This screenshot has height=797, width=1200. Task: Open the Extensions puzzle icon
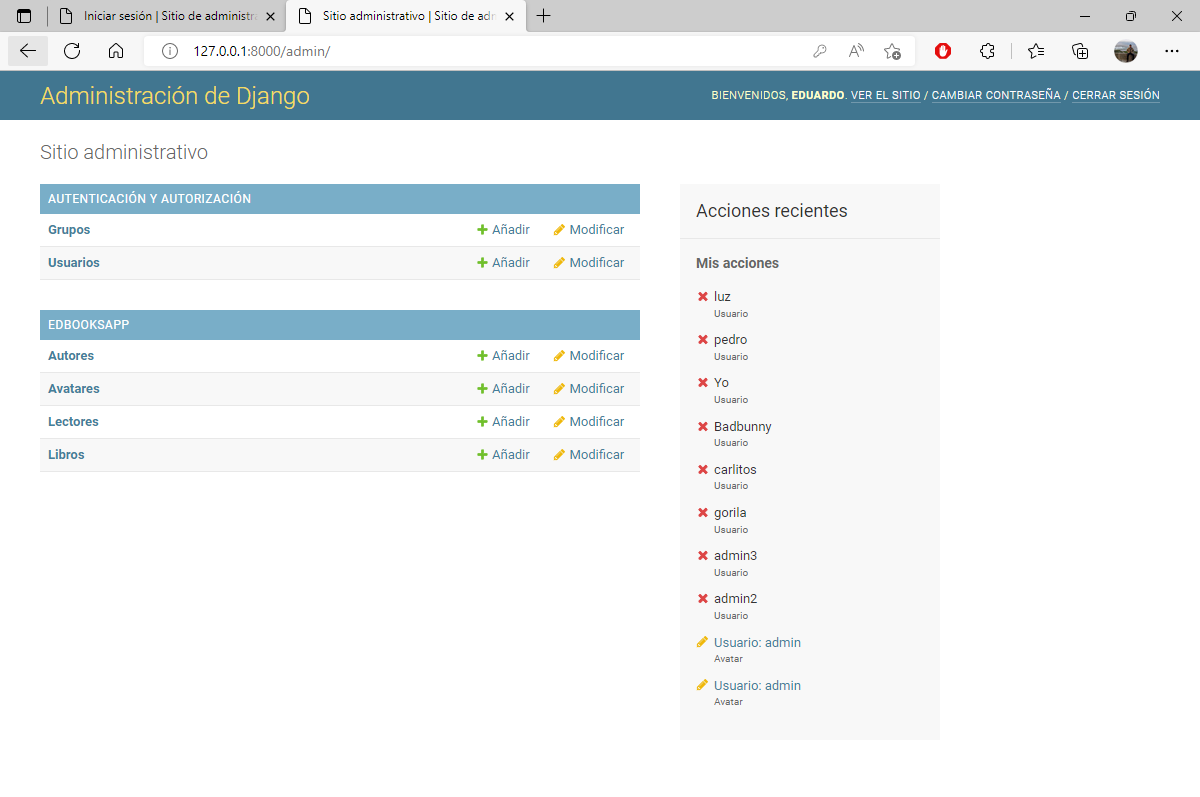[x=987, y=51]
